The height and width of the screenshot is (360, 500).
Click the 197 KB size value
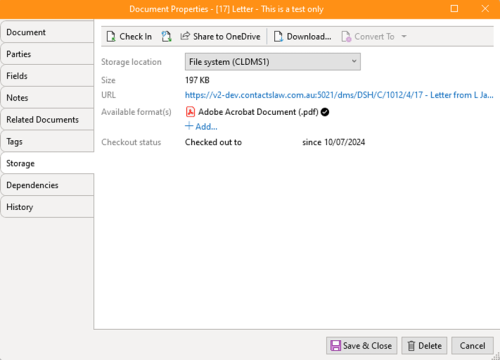click(197, 80)
